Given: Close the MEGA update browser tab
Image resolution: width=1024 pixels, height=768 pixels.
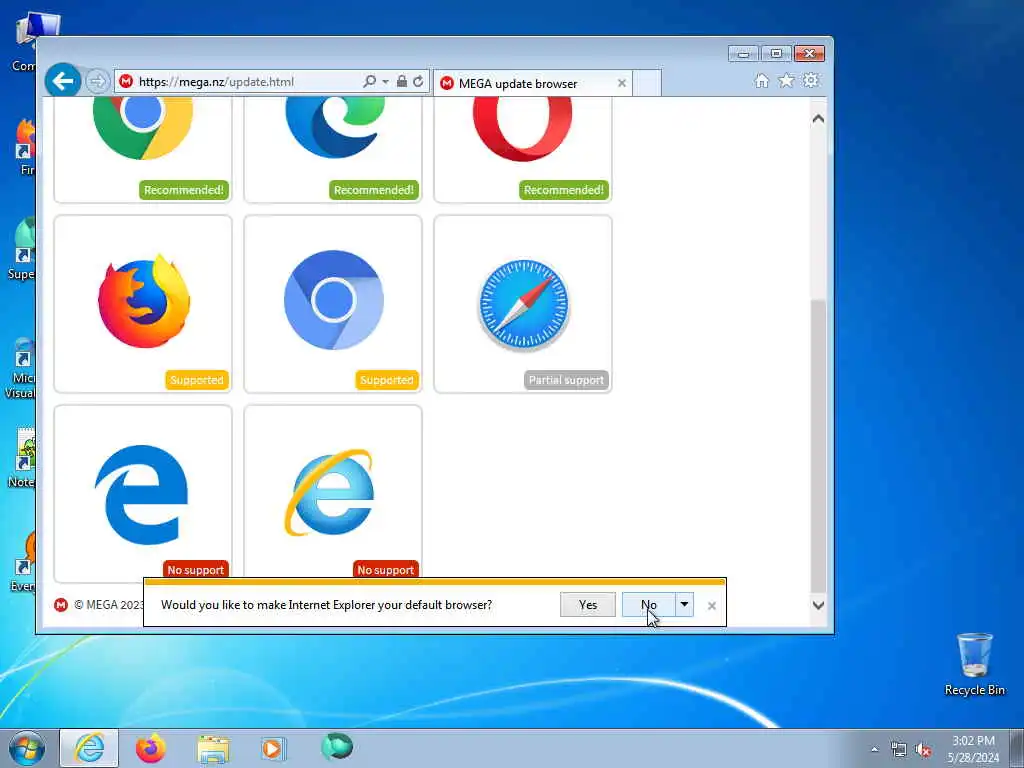Looking at the screenshot, I should click(x=622, y=84).
